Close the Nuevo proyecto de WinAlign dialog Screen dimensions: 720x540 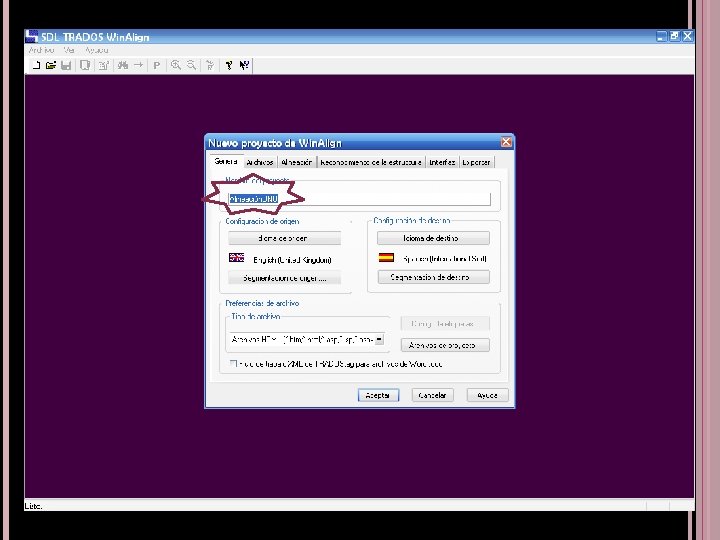pos(506,142)
